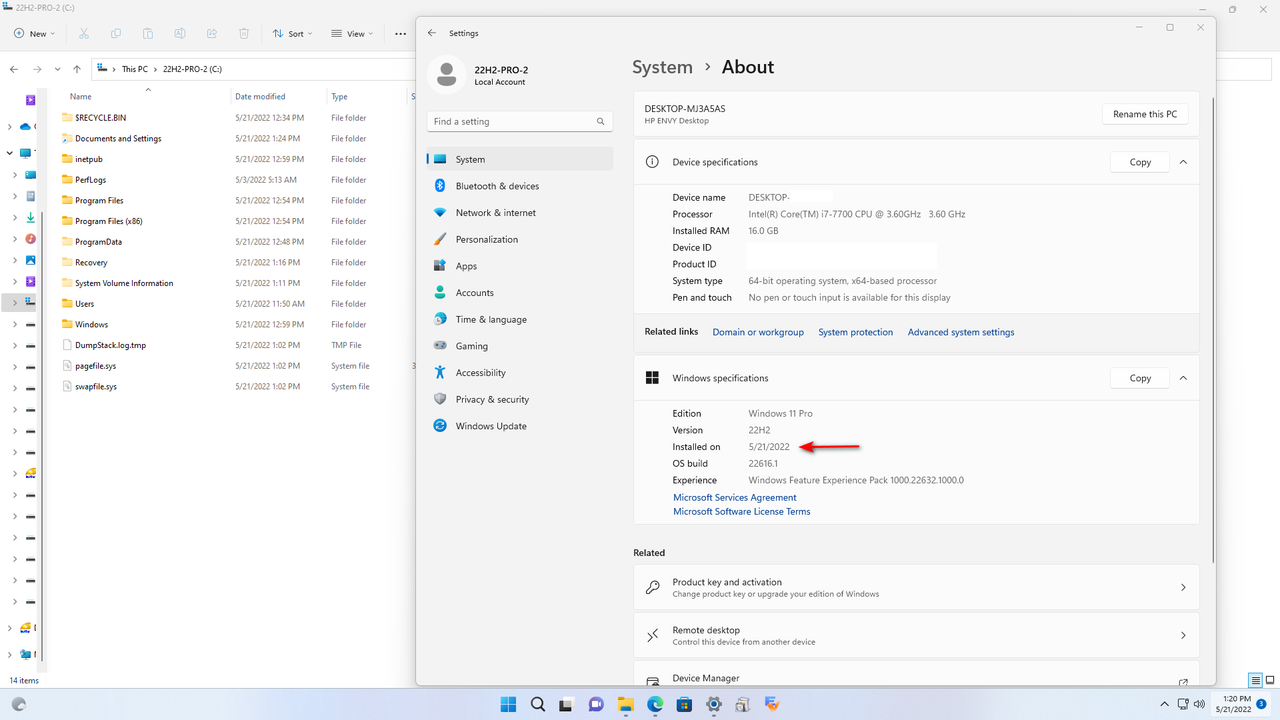
Task: Click the search magnifier in Find a setting
Action: [x=601, y=121]
